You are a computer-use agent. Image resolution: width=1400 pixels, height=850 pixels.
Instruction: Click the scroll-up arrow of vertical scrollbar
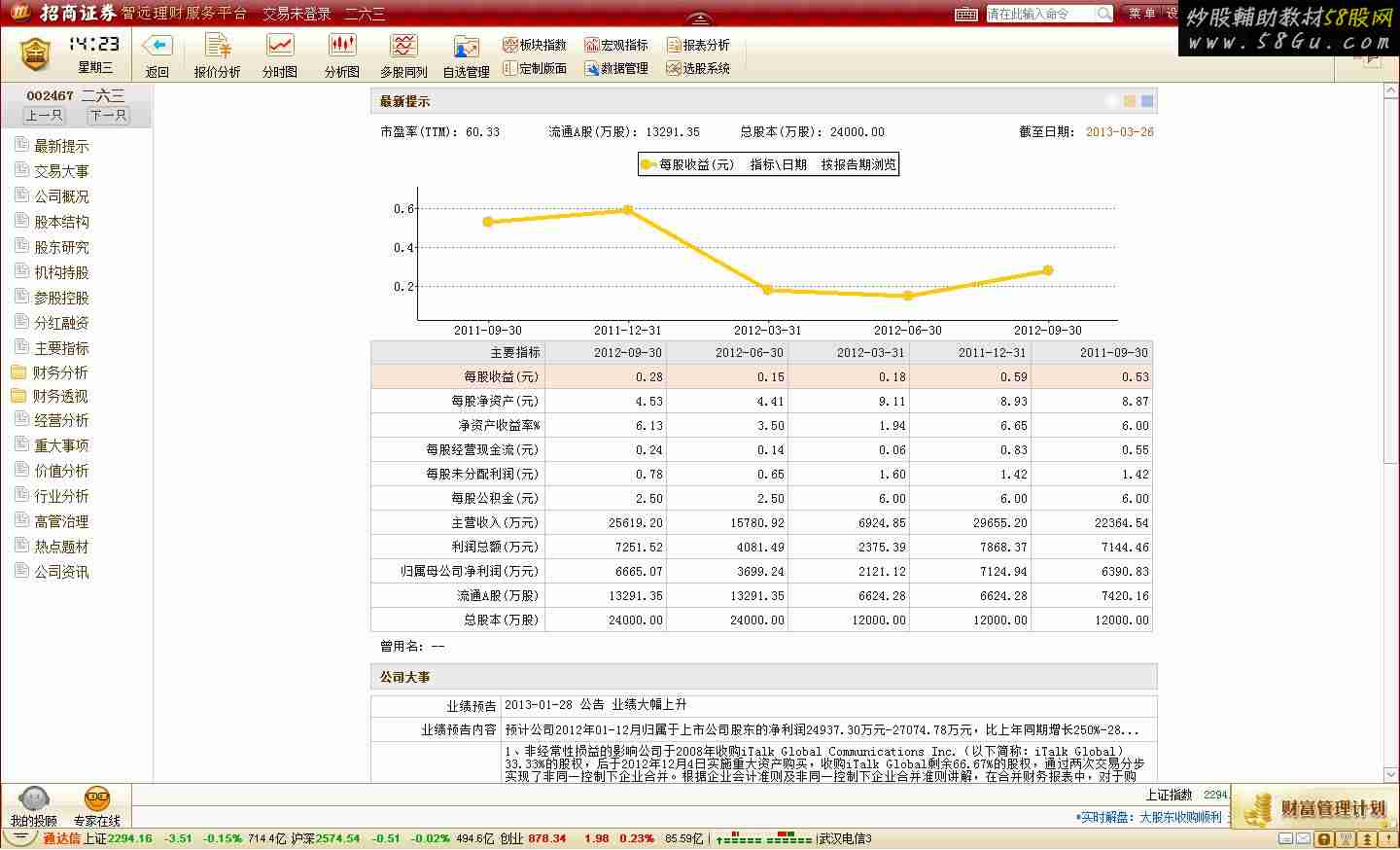point(1390,92)
